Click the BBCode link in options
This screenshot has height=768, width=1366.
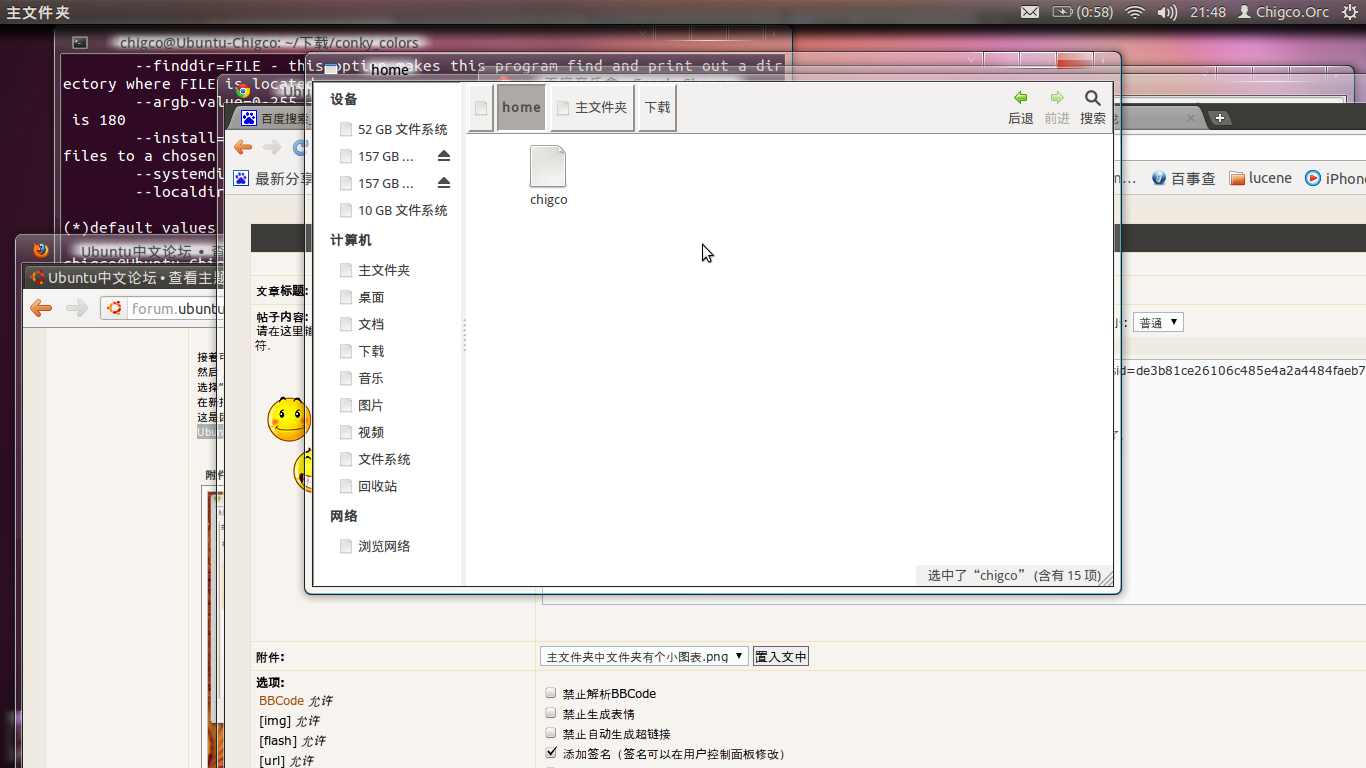pos(281,701)
